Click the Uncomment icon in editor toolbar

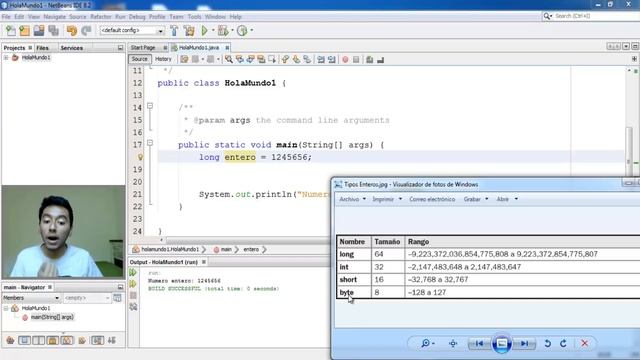[380, 60]
